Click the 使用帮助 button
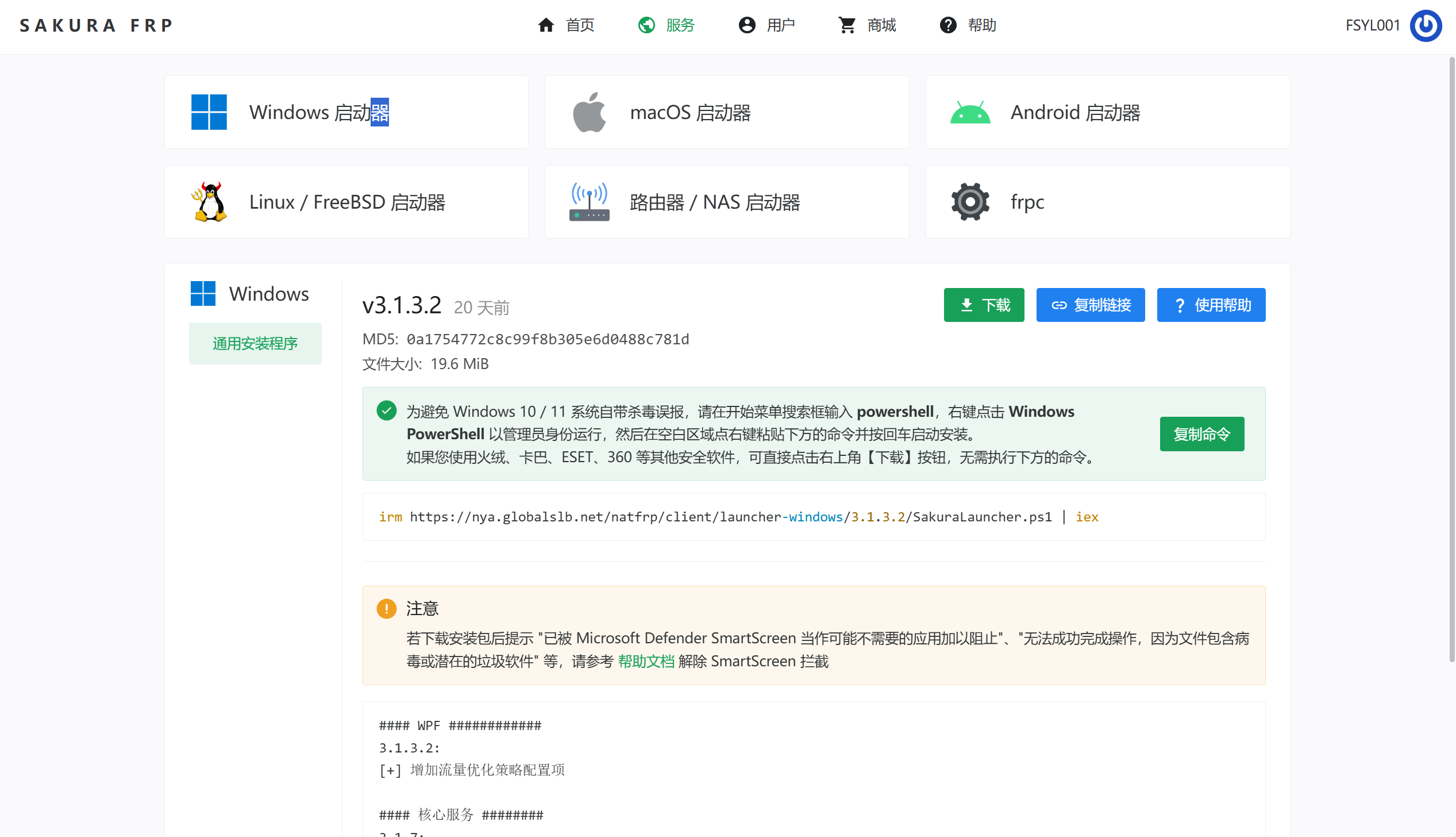1456x837 pixels. tap(1211, 305)
